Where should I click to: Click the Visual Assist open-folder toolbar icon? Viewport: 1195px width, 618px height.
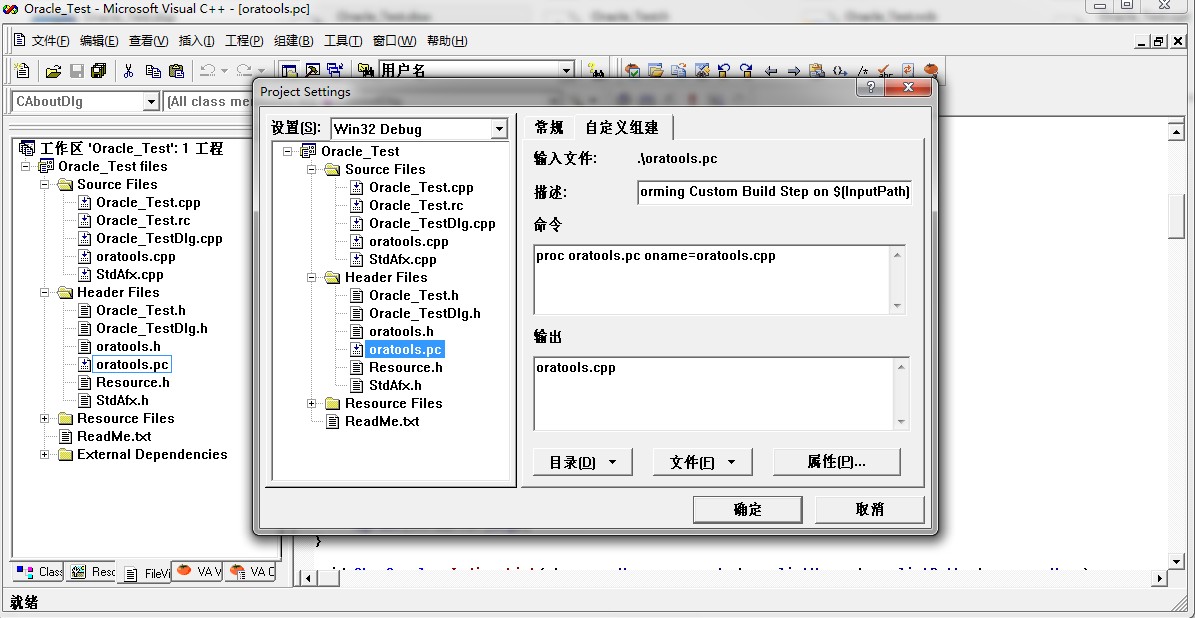pos(655,71)
